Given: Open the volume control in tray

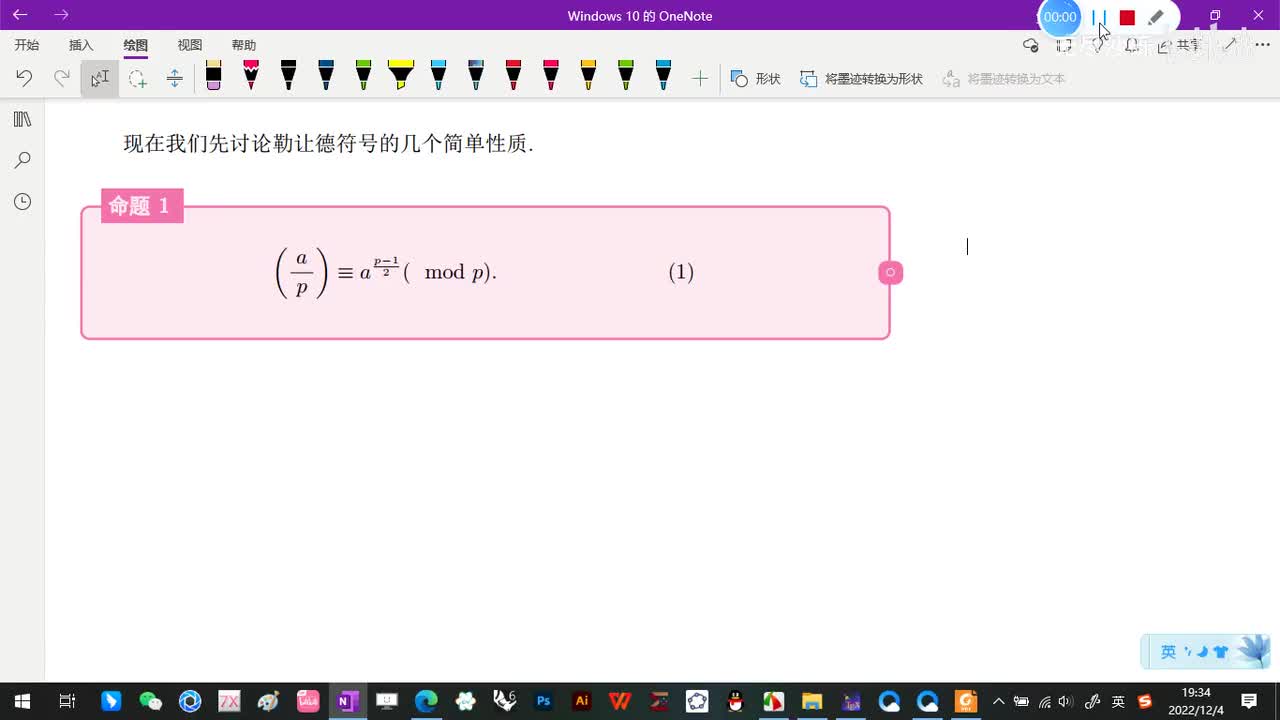Looking at the screenshot, I should (1066, 701).
